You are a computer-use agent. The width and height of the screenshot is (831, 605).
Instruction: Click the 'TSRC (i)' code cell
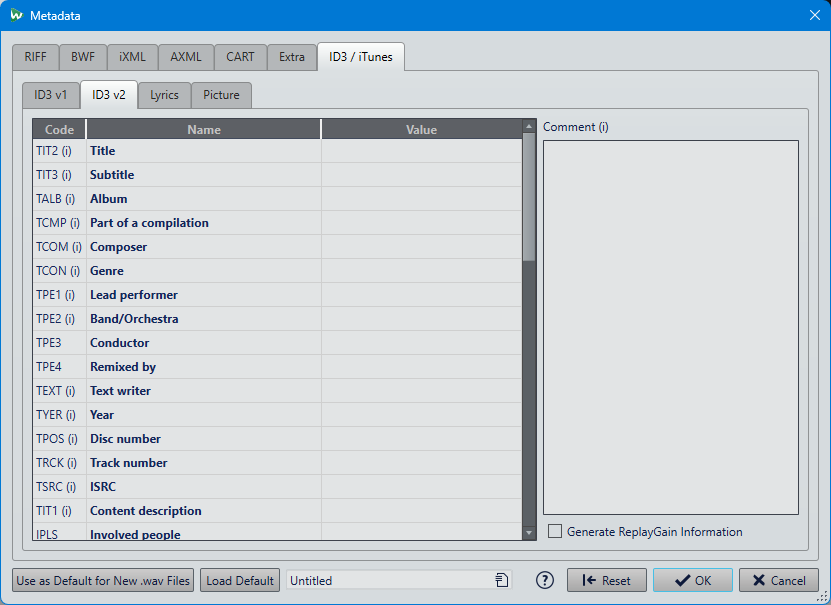[x=59, y=487]
